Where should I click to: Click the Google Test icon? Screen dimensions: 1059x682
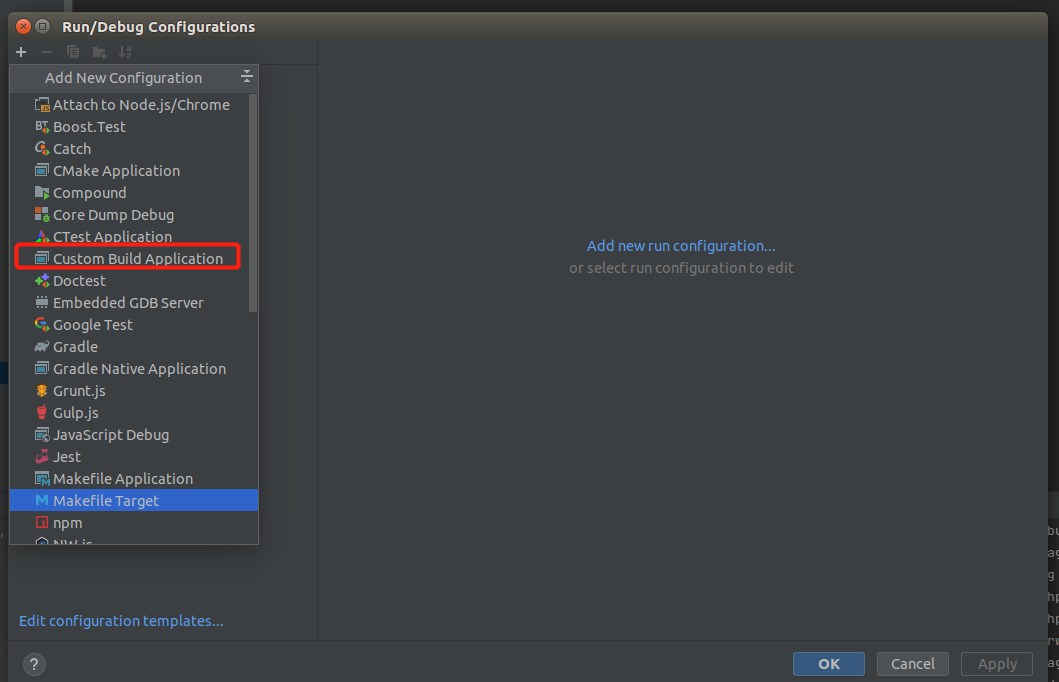42,325
